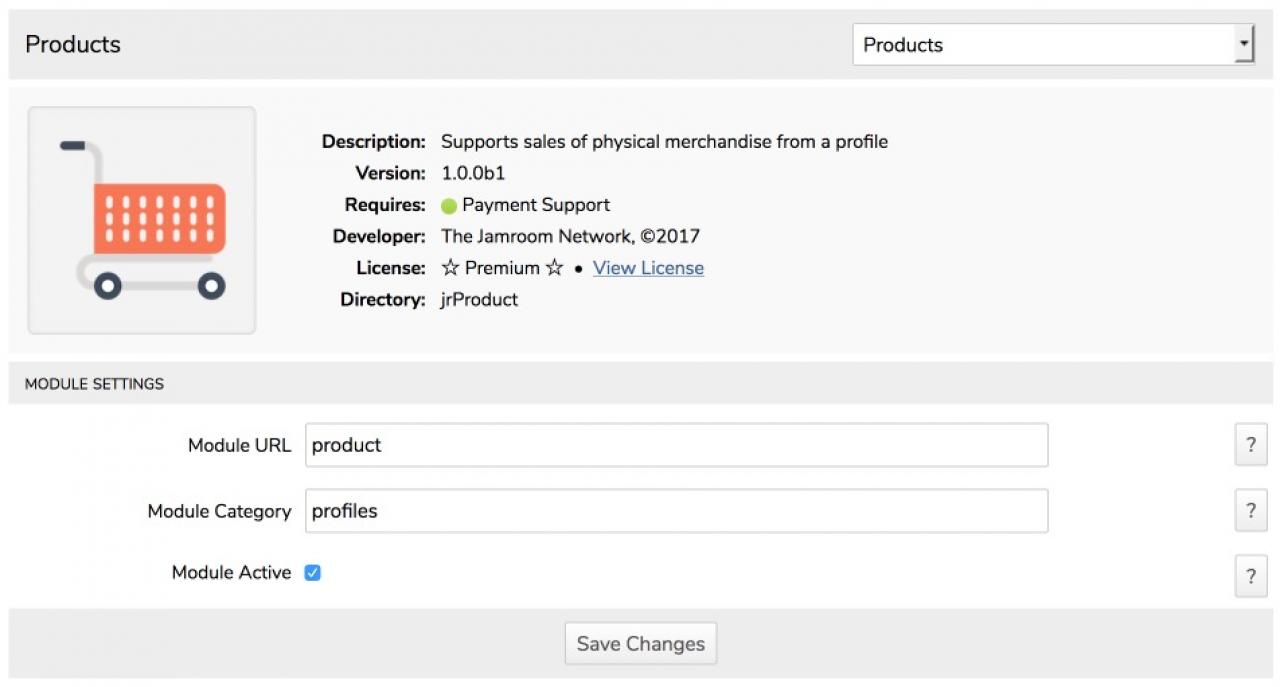Click the Module URL label

coord(239,445)
